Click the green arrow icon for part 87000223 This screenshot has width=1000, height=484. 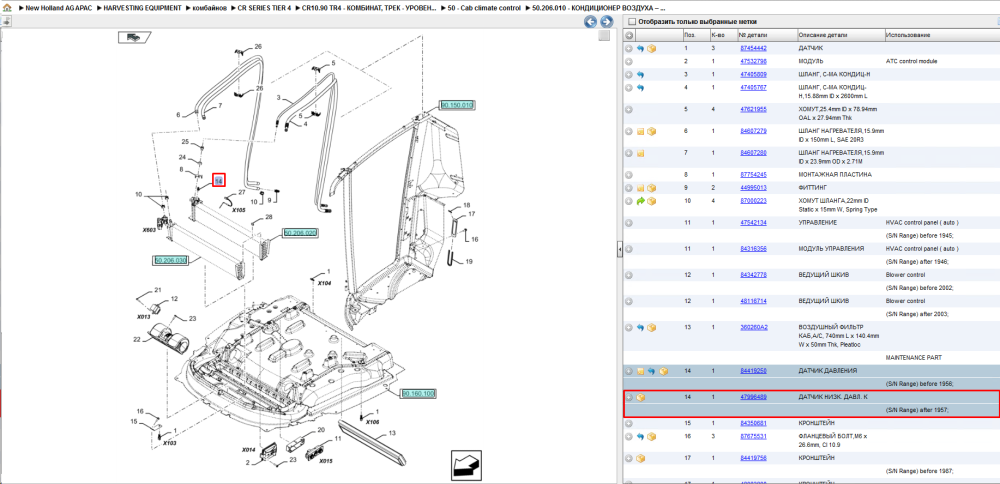tap(640, 201)
